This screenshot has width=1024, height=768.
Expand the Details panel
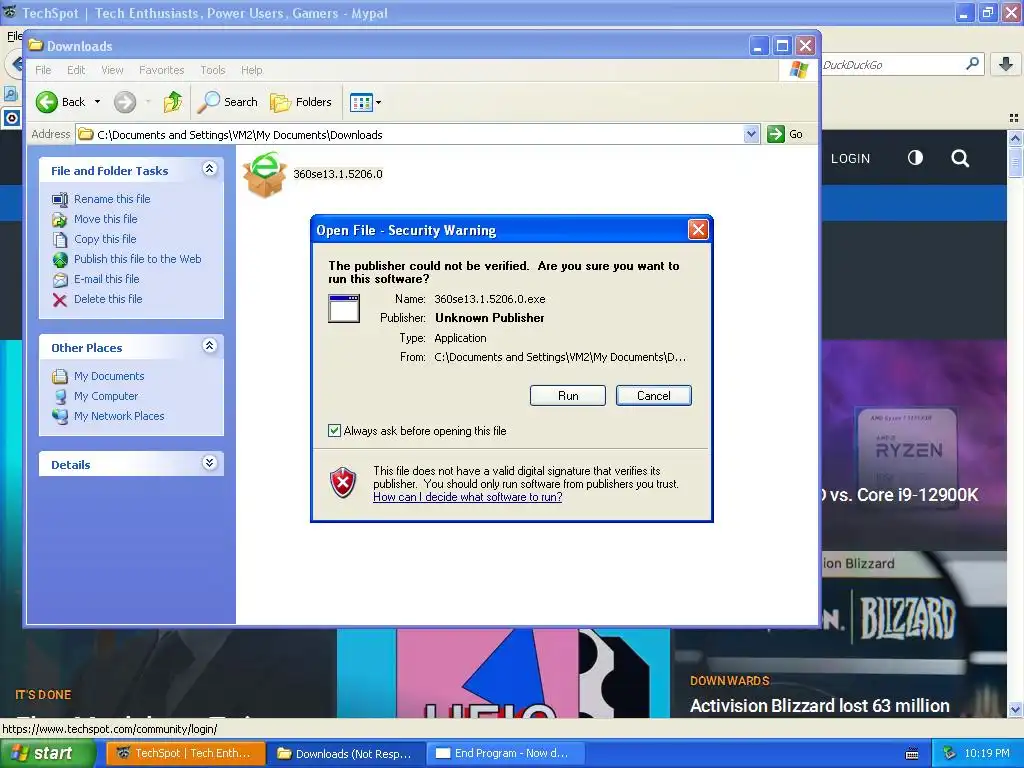[x=209, y=463]
